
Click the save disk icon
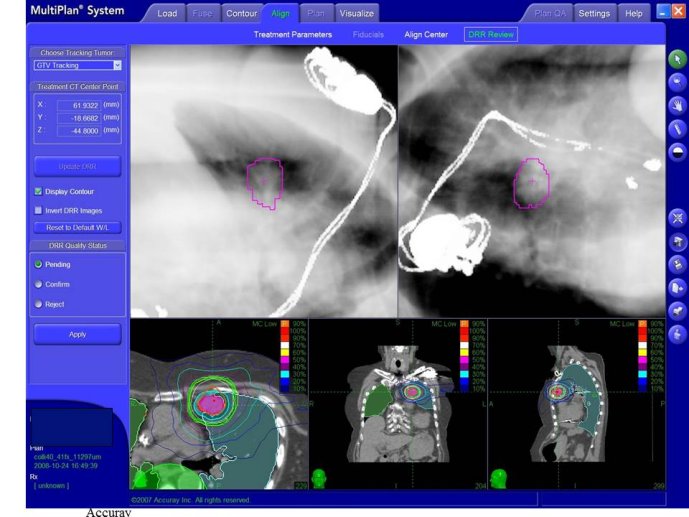[677, 264]
